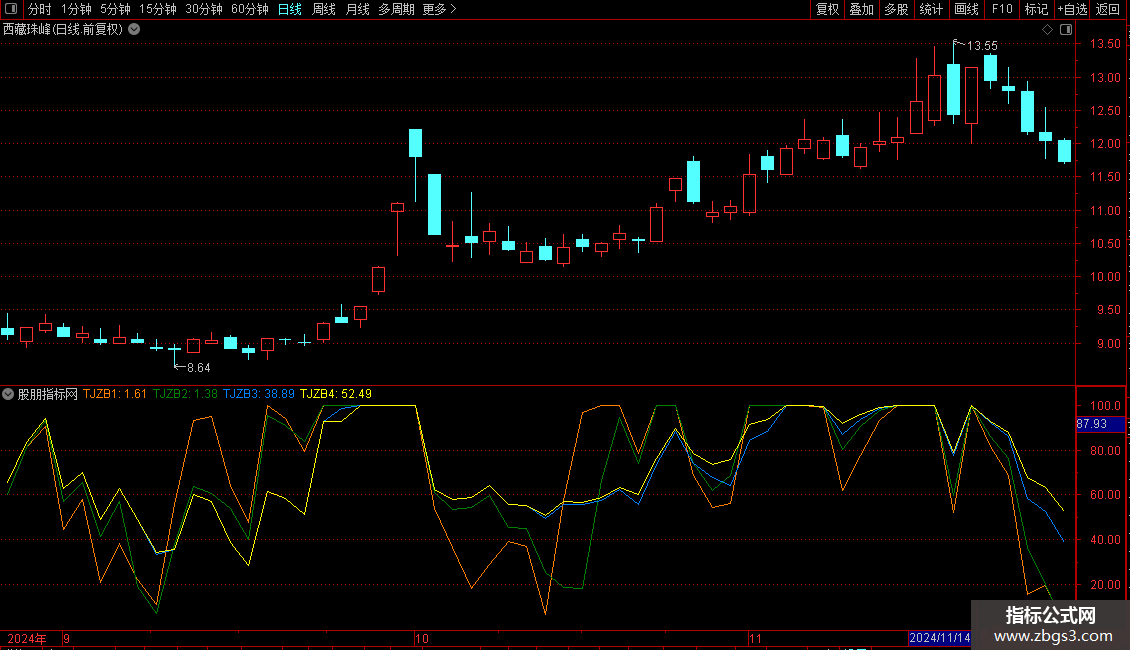This screenshot has width=1130, height=650.
Task: Click the 20.00 indicator axis label
Action: (x=1105, y=584)
